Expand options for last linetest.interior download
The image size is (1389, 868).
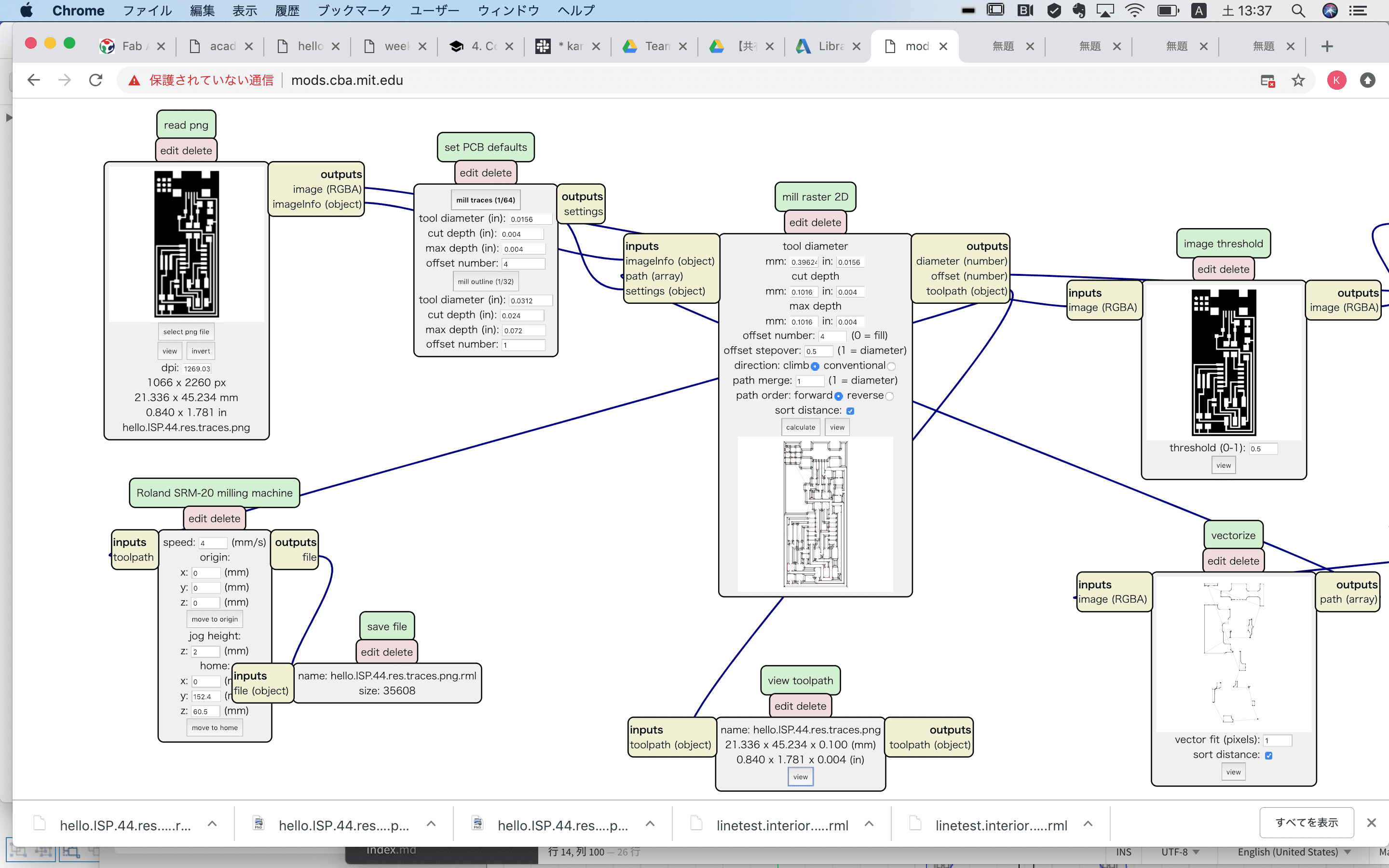point(1088,824)
